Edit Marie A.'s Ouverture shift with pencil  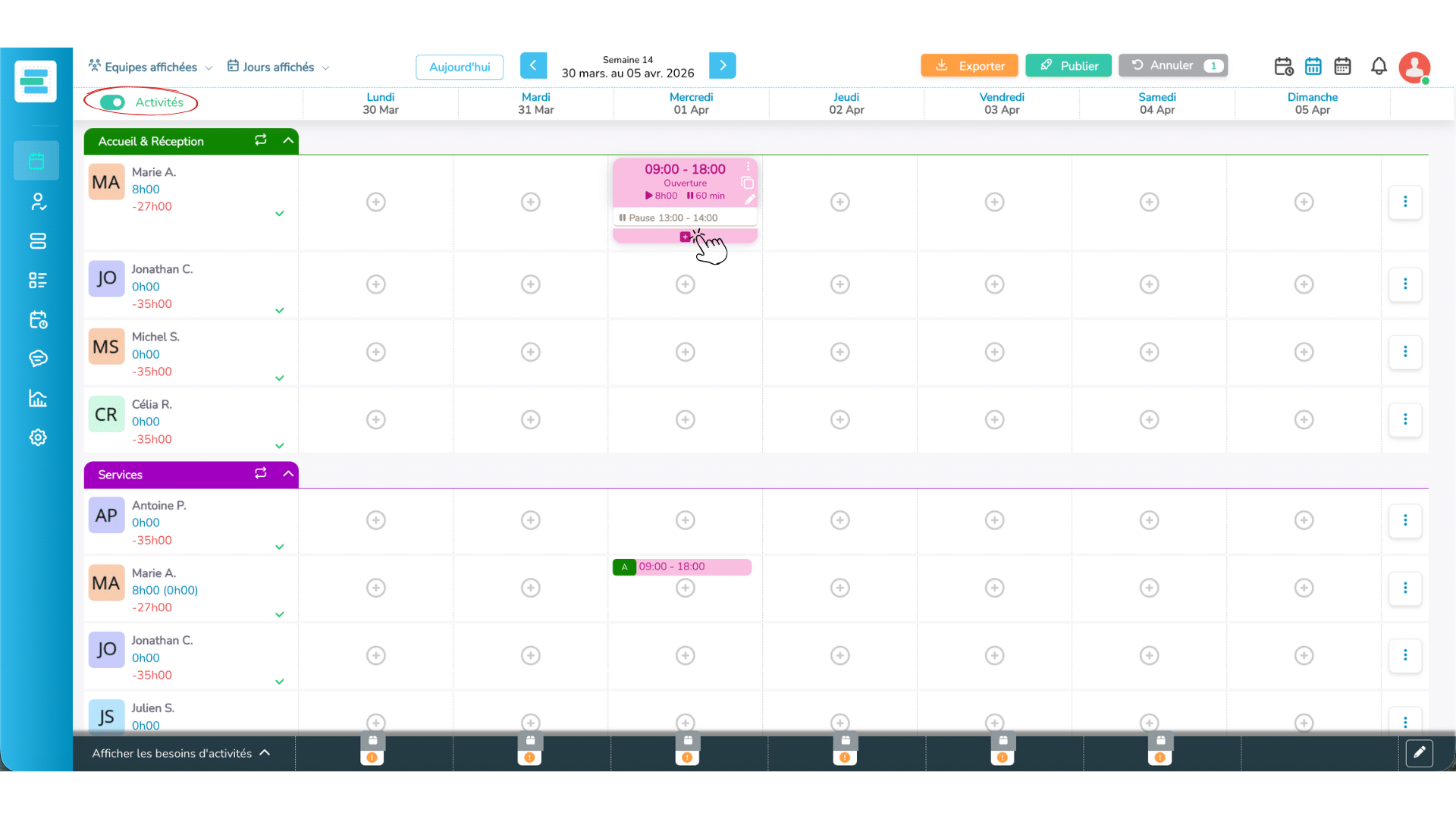click(749, 199)
